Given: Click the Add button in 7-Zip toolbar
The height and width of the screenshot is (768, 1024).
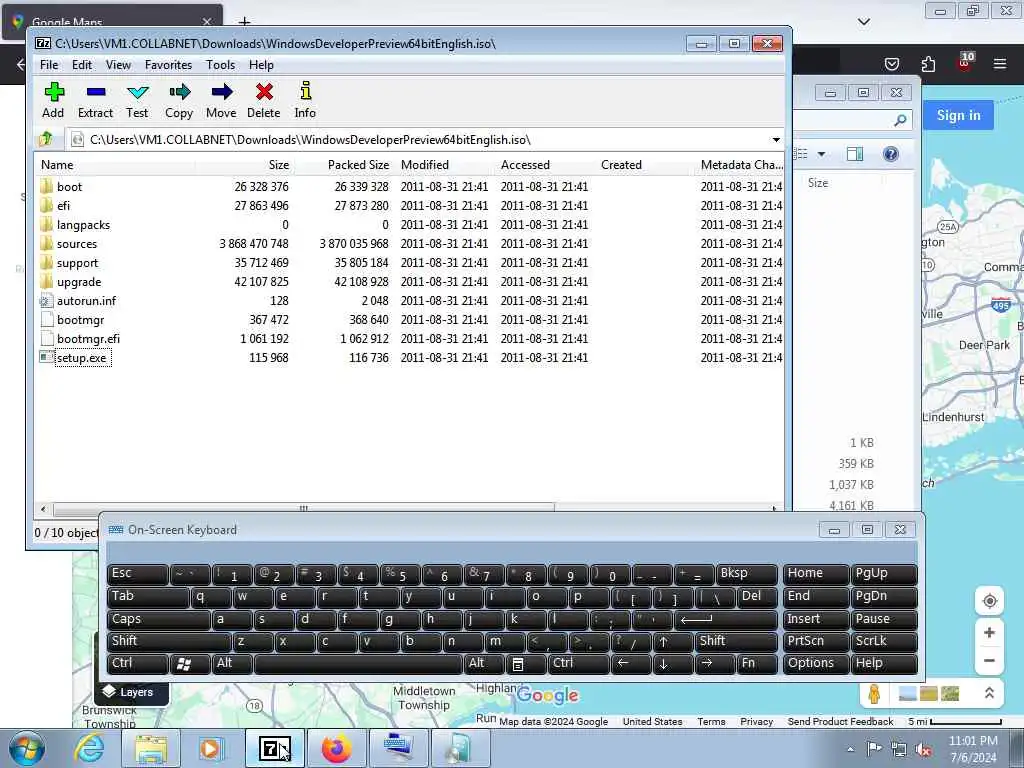Looking at the screenshot, I should 54,100.
